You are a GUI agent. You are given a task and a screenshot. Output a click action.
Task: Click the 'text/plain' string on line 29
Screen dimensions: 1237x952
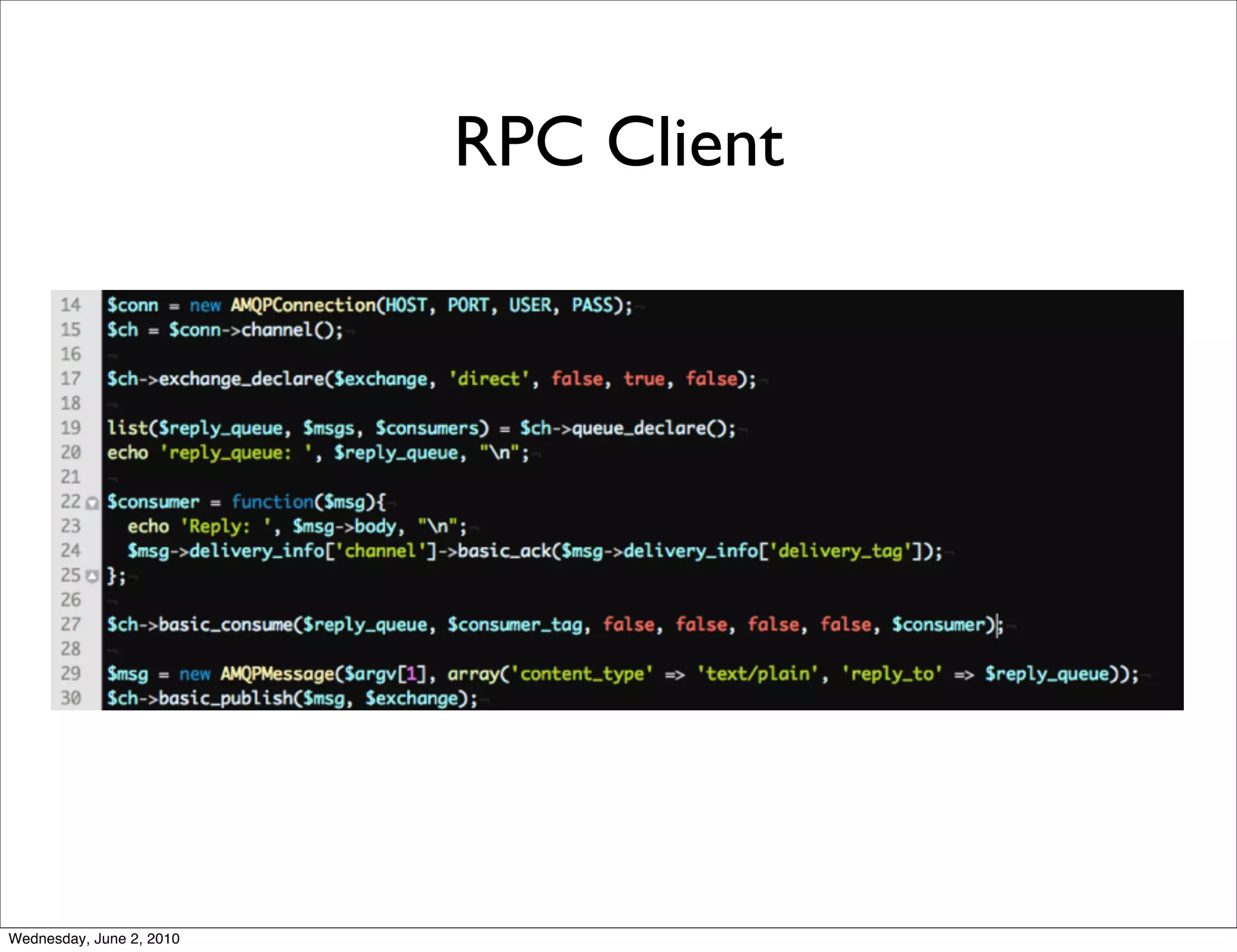point(758,674)
